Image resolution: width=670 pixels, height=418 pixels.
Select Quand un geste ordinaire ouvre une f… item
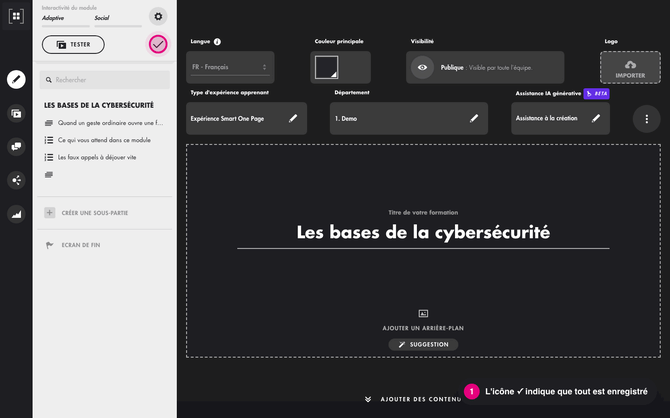(104, 123)
